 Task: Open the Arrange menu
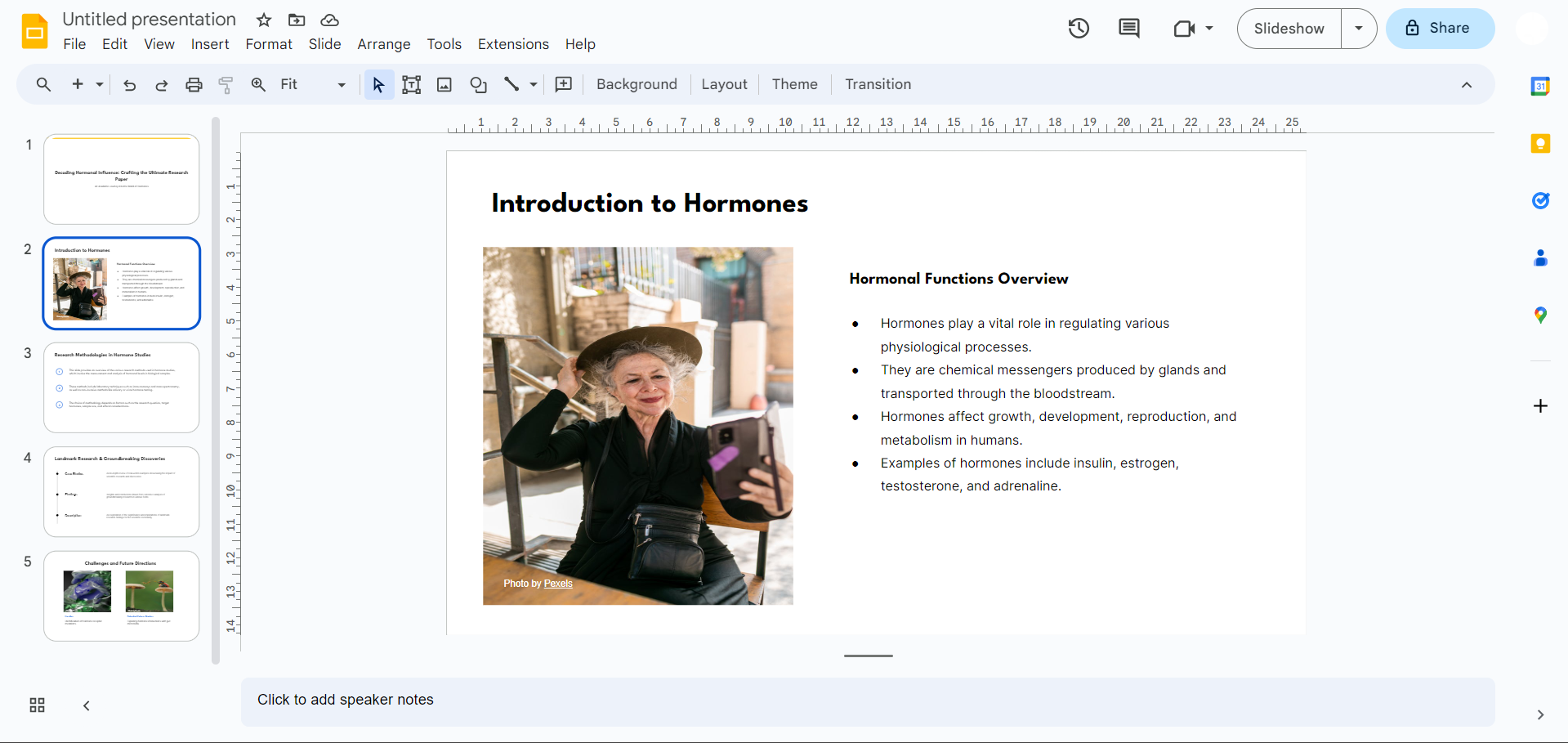[x=383, y=44]
